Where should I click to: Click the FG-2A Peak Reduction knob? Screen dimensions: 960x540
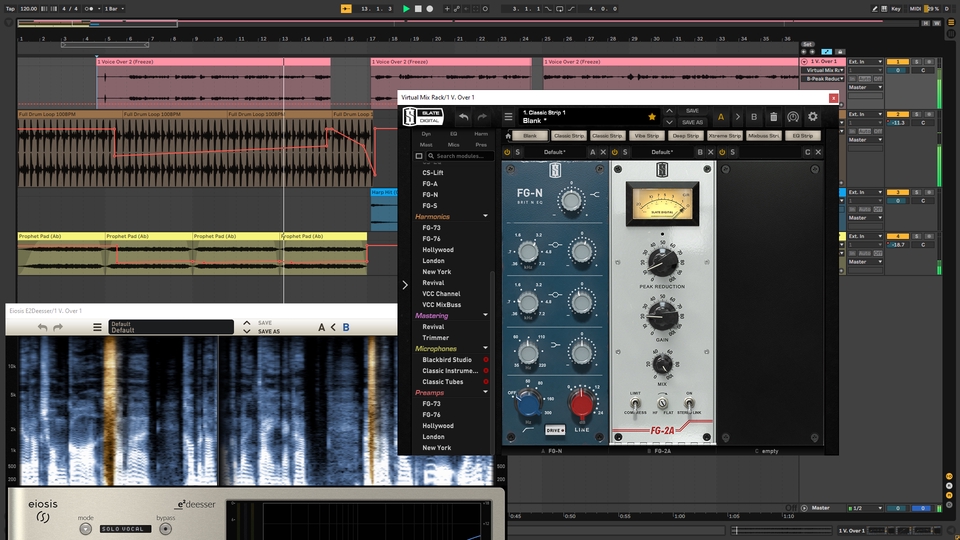coord(662,262)
